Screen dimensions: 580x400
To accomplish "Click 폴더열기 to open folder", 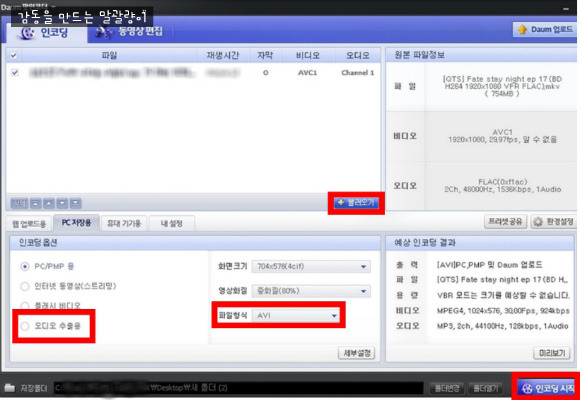I will pos(485,388).
